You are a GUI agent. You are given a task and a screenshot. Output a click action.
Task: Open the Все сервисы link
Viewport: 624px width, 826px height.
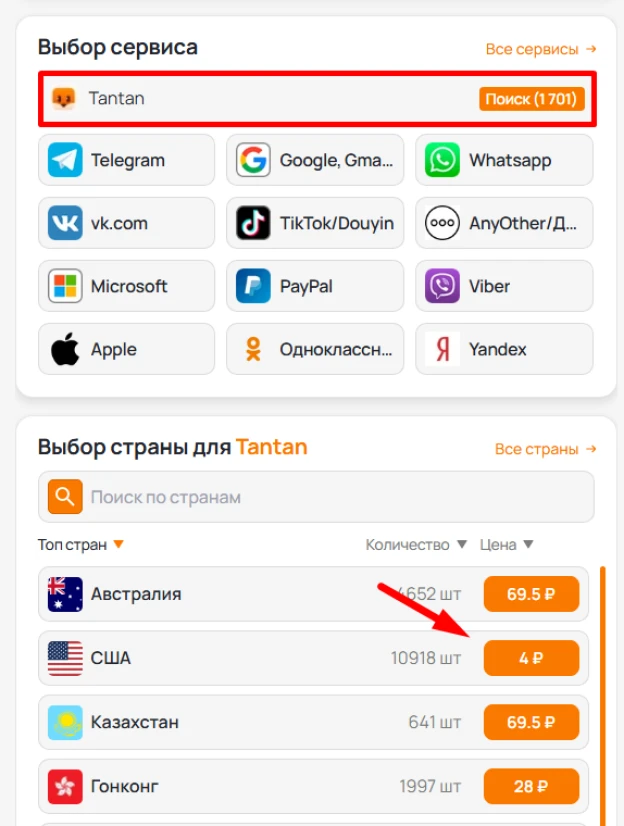(x=541, y=49)
